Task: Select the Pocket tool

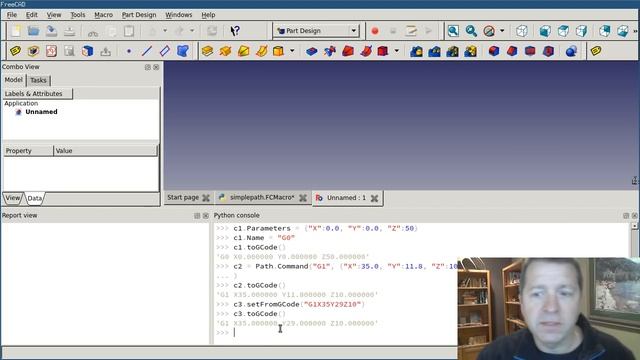Action: [311, 51]
